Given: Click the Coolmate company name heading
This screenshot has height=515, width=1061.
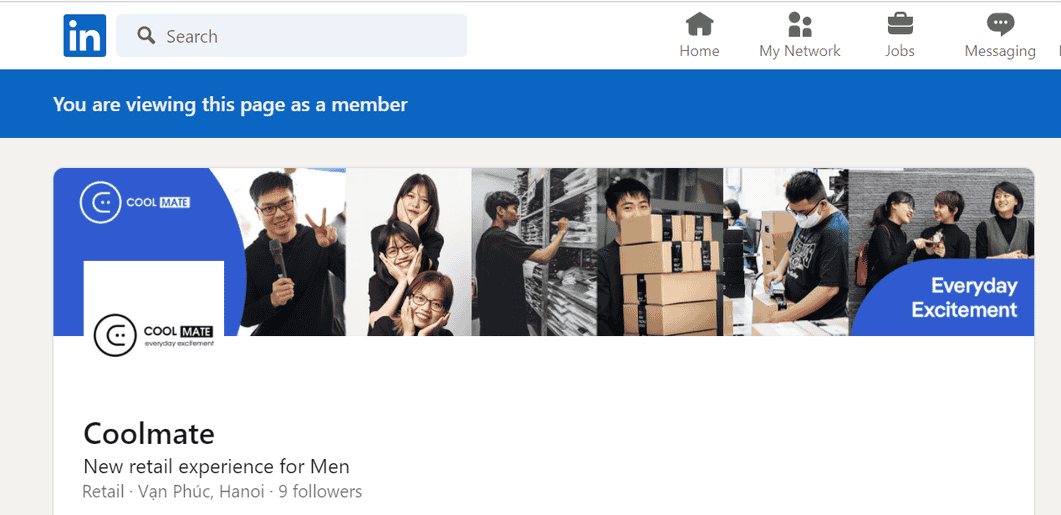Looking at the screenshot, I should [x=149, y=433].
